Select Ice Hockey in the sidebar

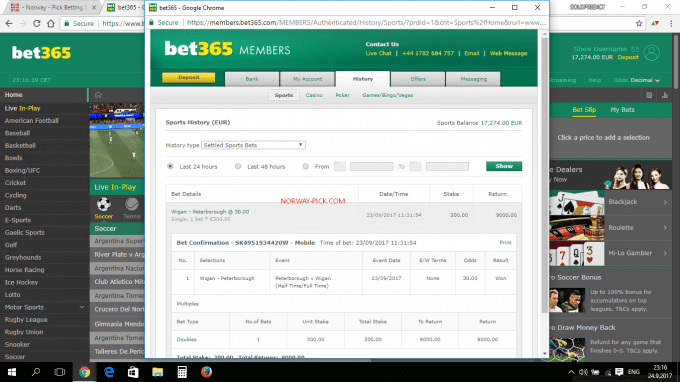pos(21,282)
